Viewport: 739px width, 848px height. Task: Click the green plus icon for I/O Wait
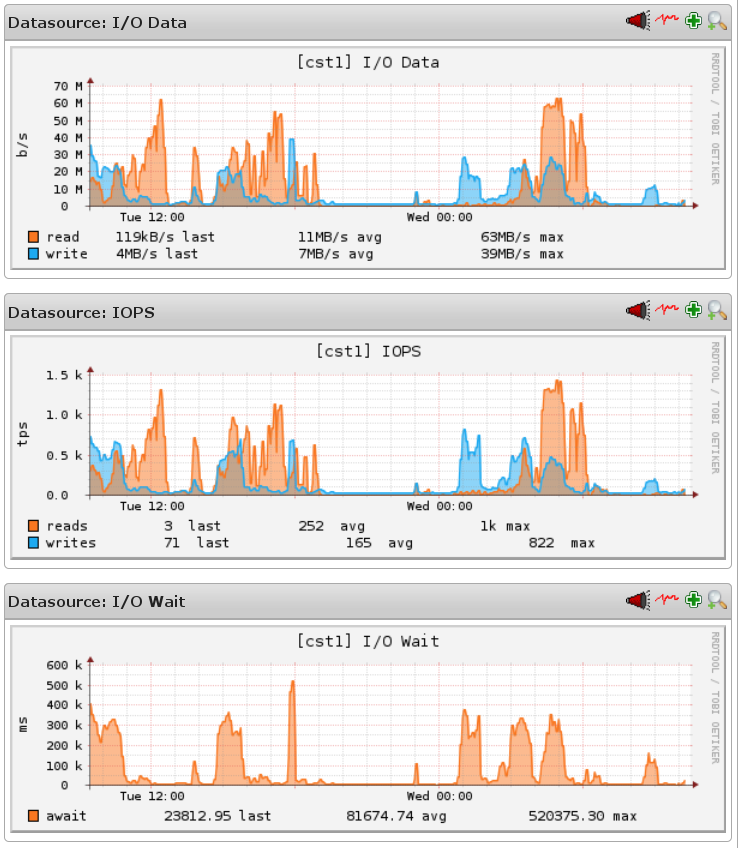pyautogui.click(x=693, y=600)
